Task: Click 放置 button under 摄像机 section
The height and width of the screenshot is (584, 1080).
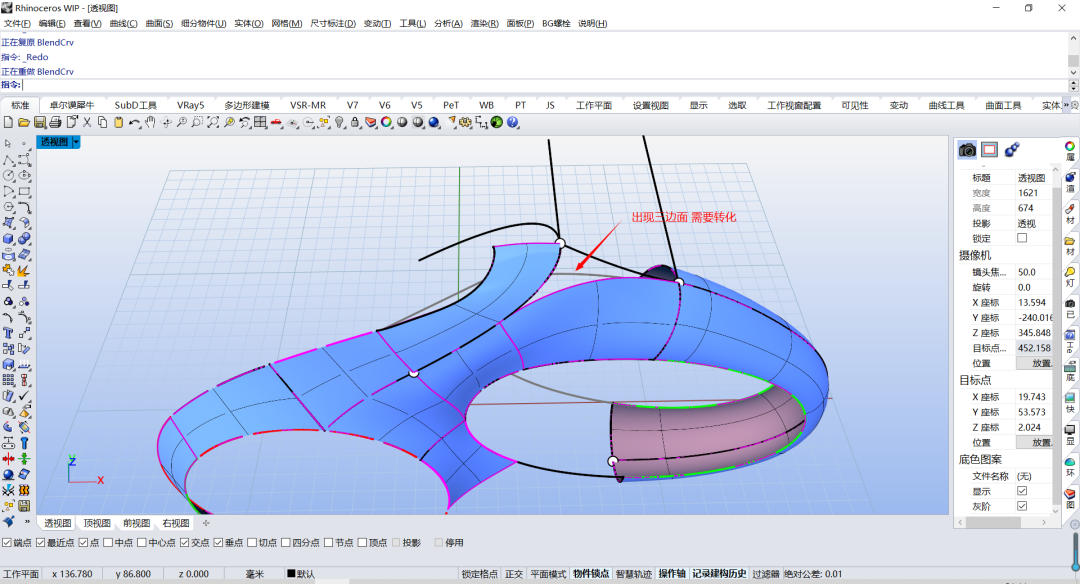Action: pos(1040,363)
